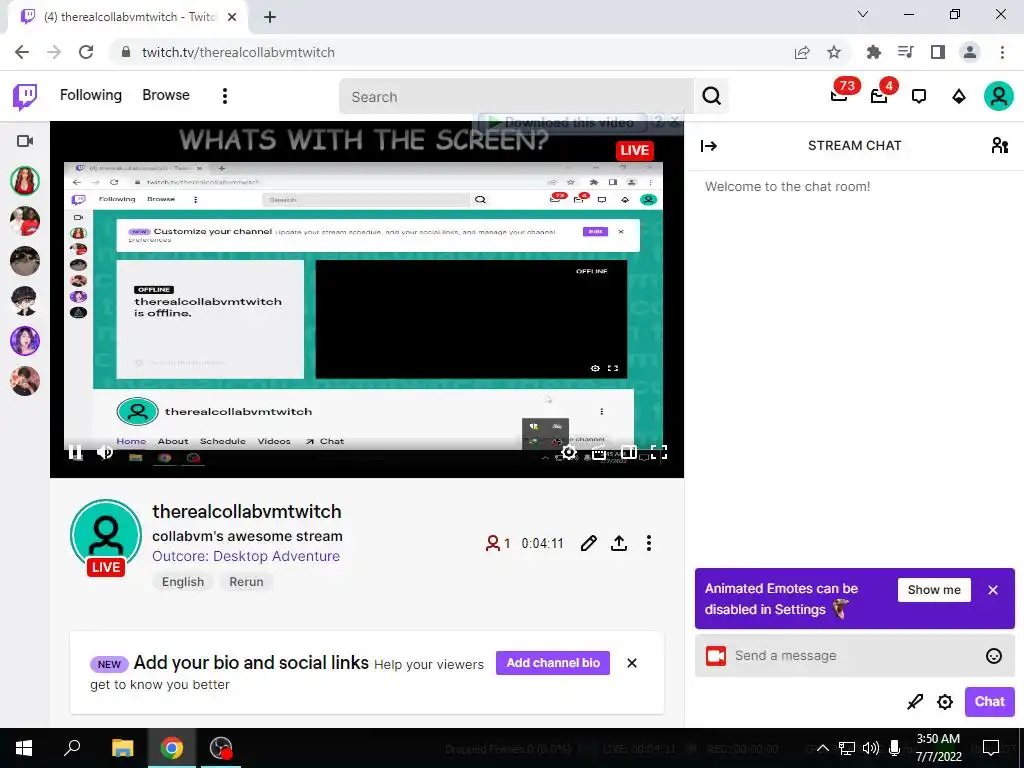Dismiss the bio and social links banner
This screenshot has width=1024, height=768.
[632, 663]
